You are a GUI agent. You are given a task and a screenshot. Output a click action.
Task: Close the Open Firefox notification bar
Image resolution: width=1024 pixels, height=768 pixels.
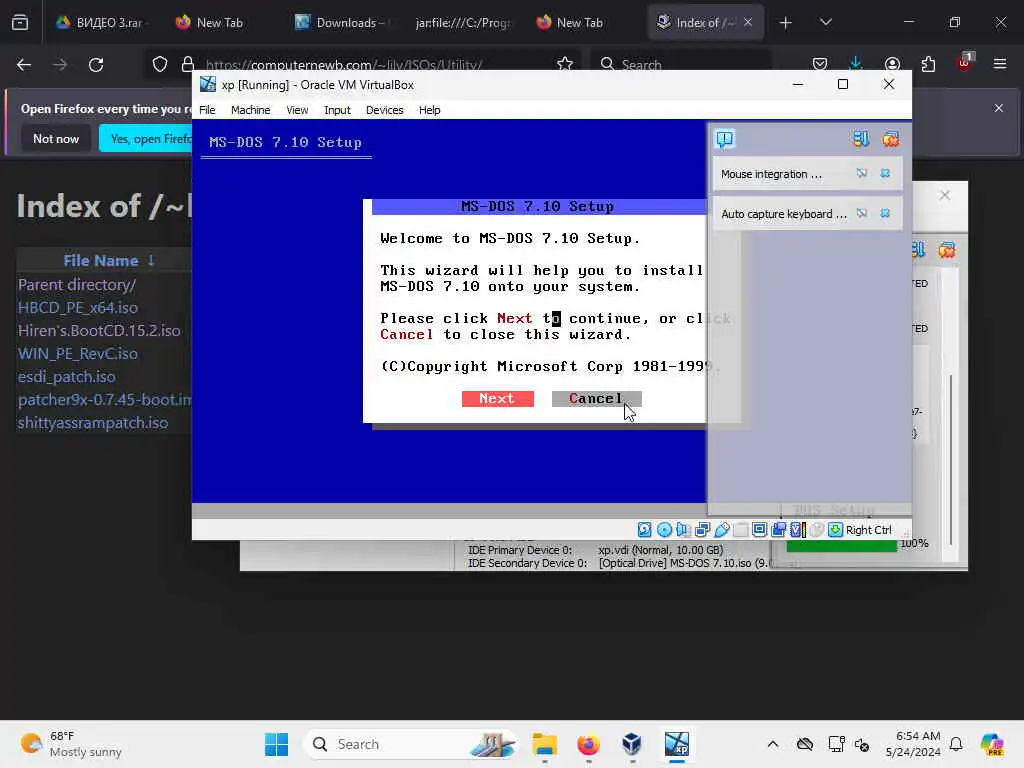pos(999,108)
